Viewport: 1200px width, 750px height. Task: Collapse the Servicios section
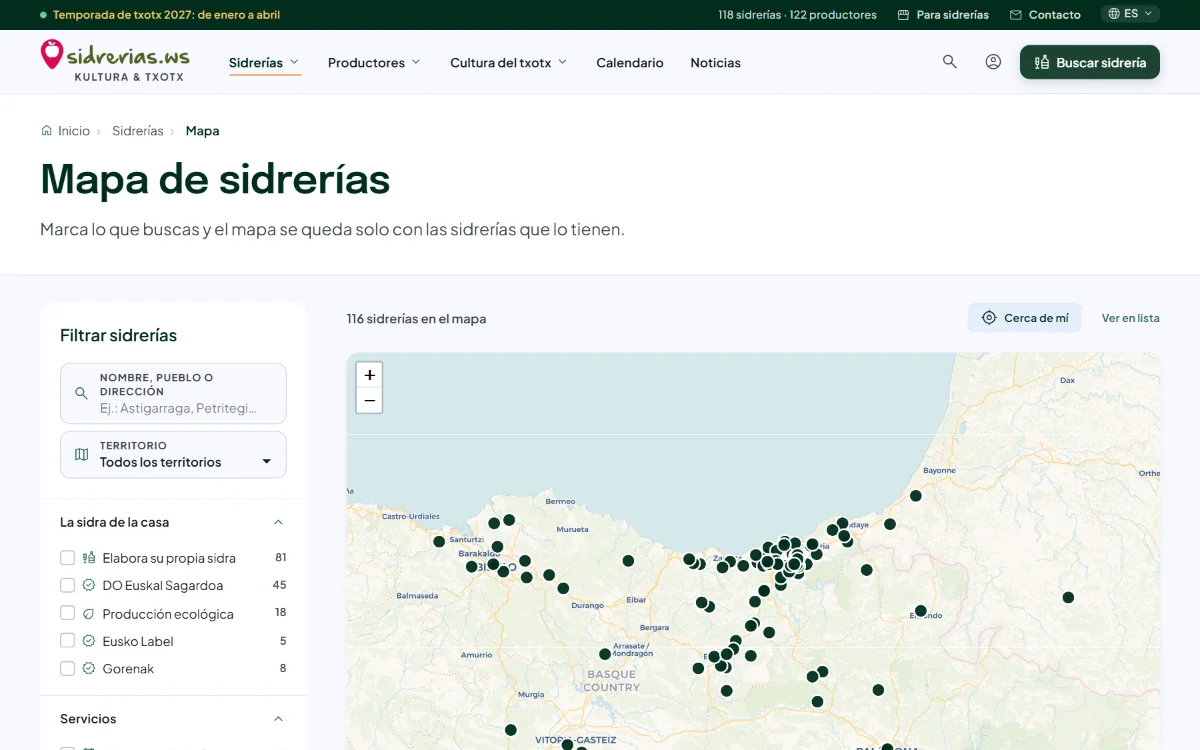click(278, 719)
